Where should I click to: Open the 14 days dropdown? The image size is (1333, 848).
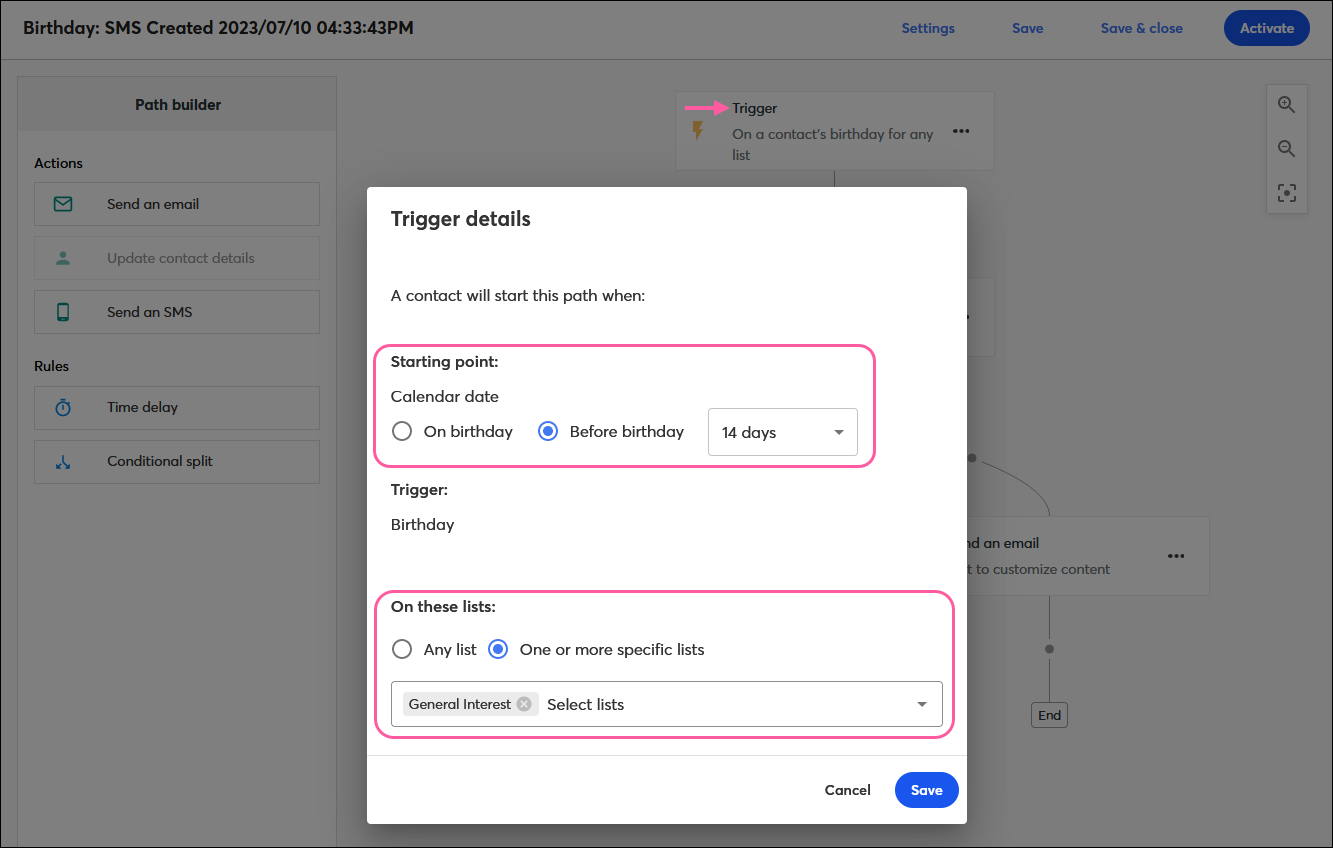click(x=782, y=432)
